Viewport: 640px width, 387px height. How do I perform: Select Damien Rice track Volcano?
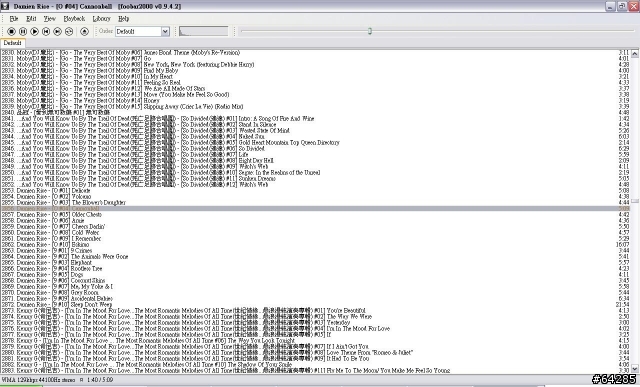coord(315,197)
